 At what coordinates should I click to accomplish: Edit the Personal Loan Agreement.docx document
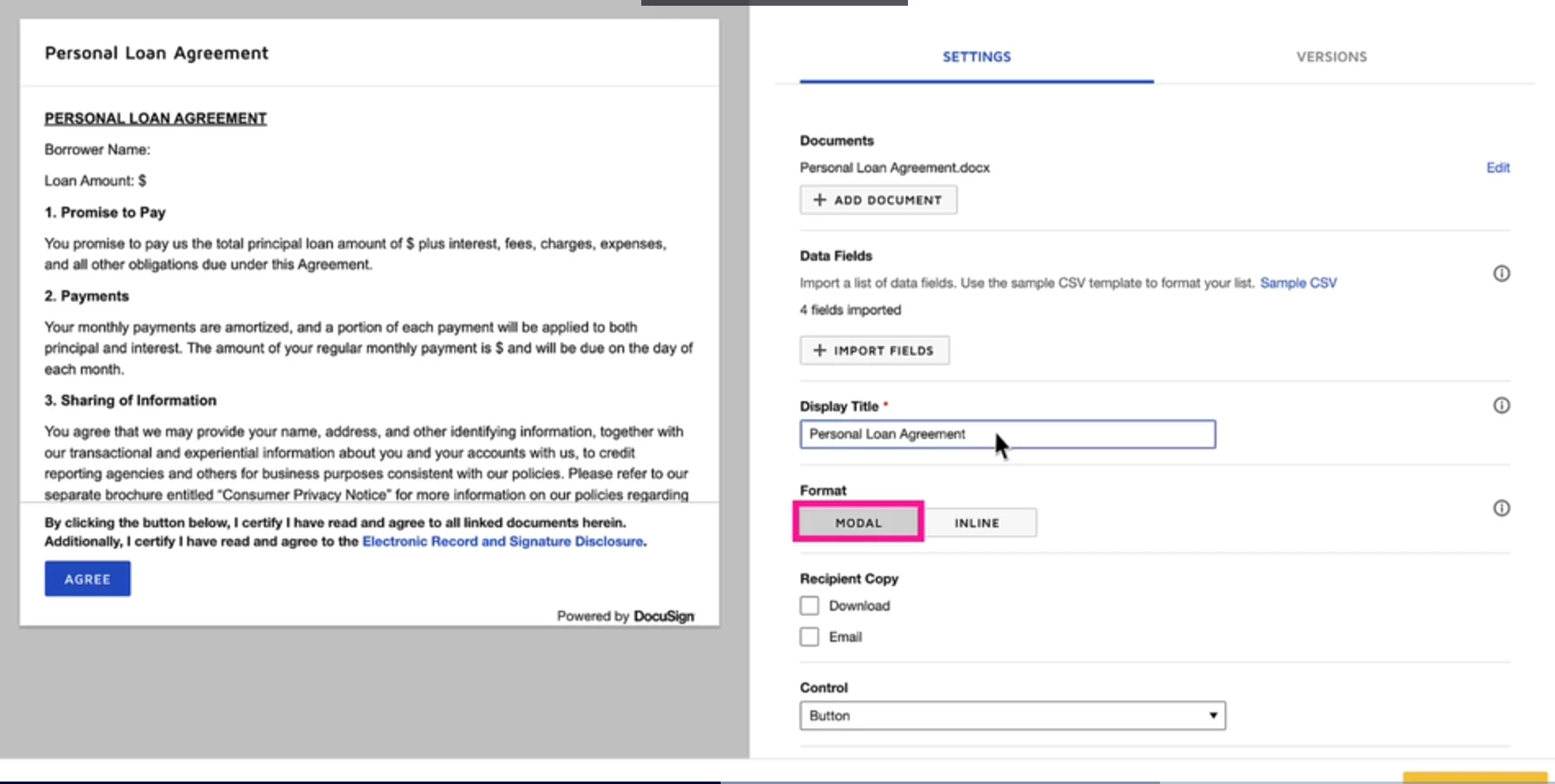tap(1498, 168)
